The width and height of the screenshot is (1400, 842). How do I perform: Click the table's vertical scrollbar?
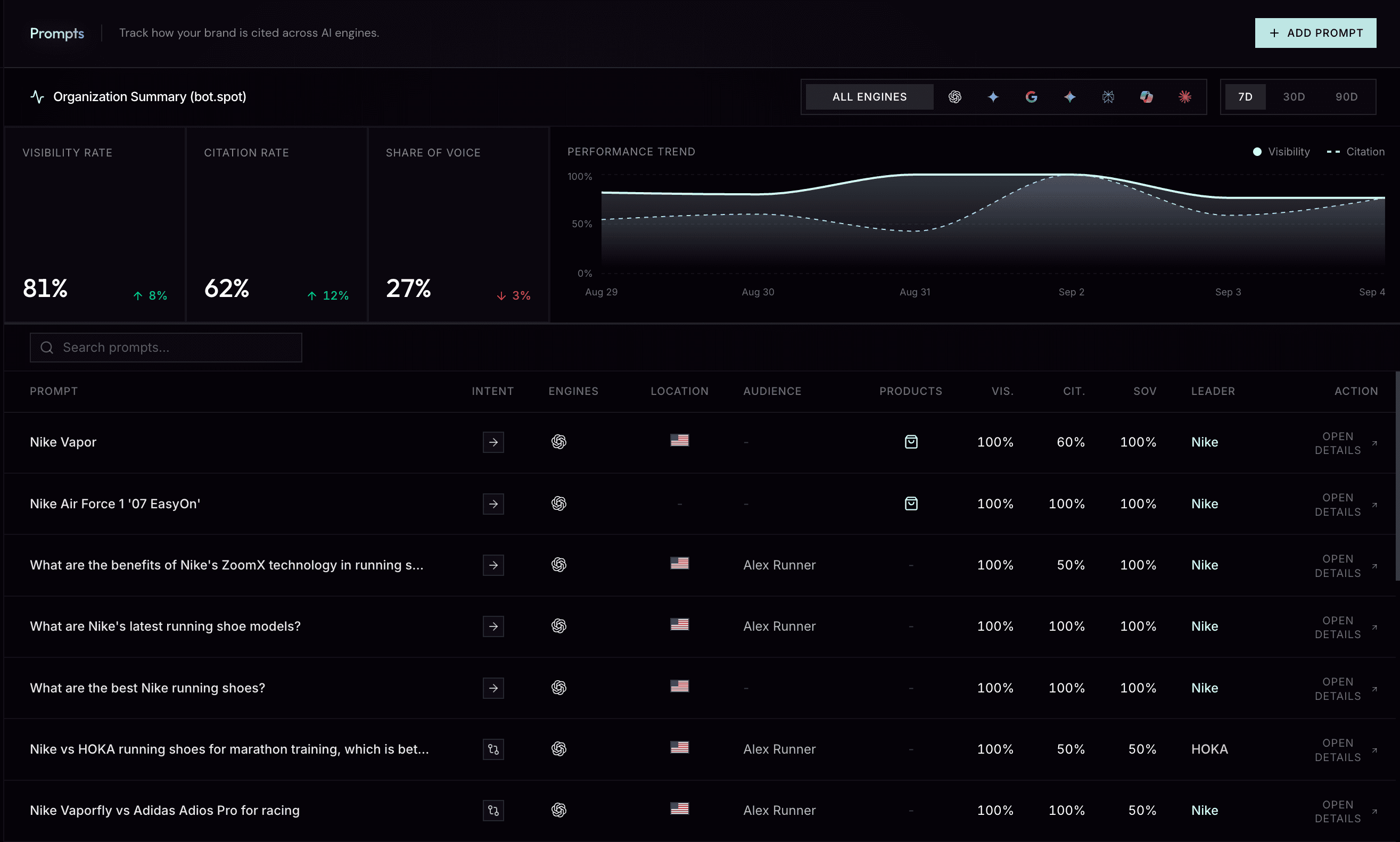pos(1397,475)
